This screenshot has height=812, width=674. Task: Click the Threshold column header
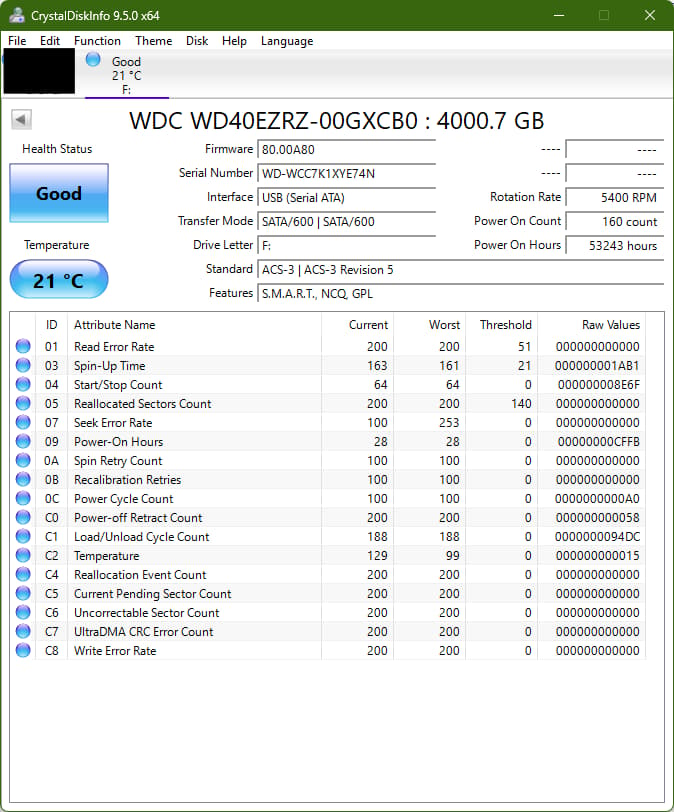tap(501, 325)
